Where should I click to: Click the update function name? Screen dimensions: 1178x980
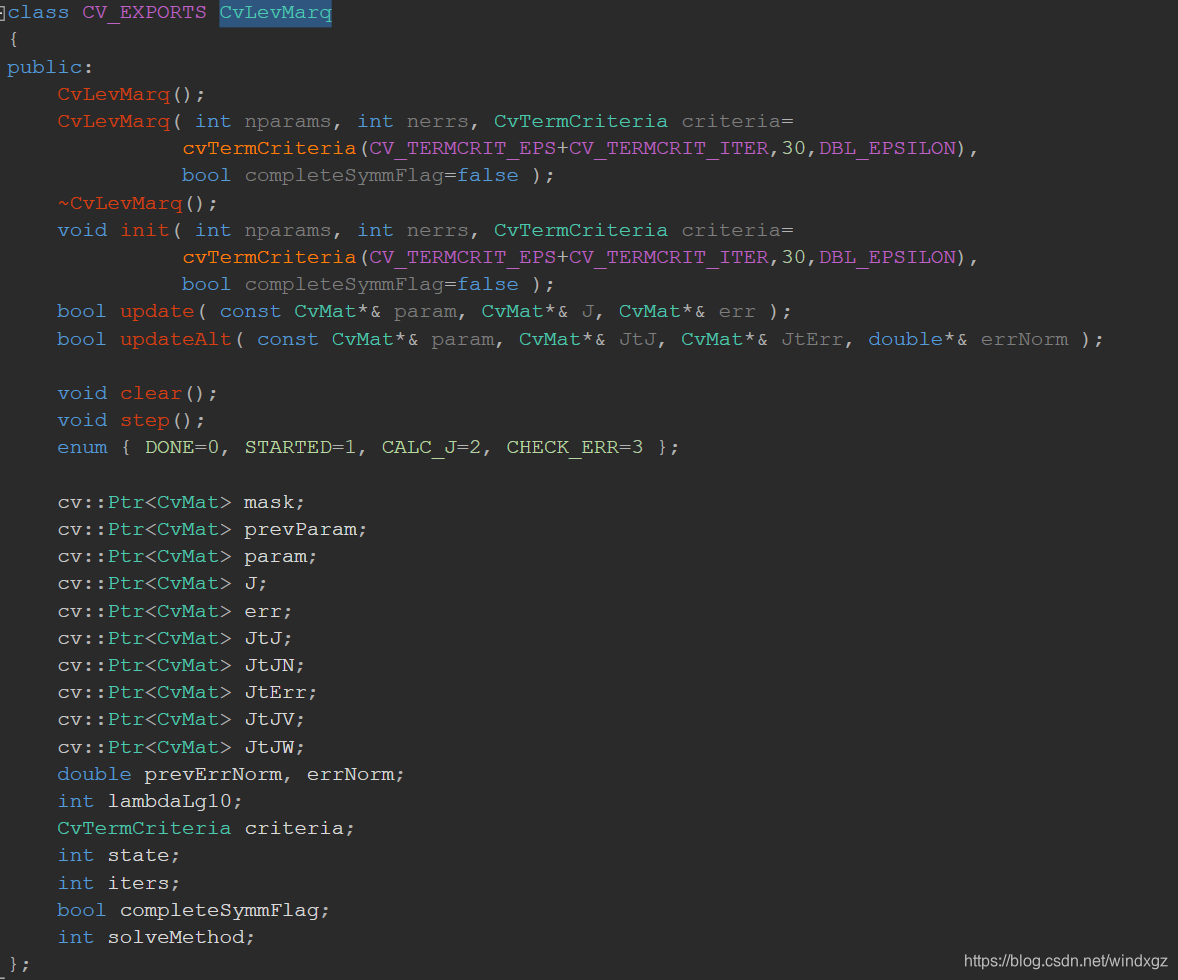157,311
